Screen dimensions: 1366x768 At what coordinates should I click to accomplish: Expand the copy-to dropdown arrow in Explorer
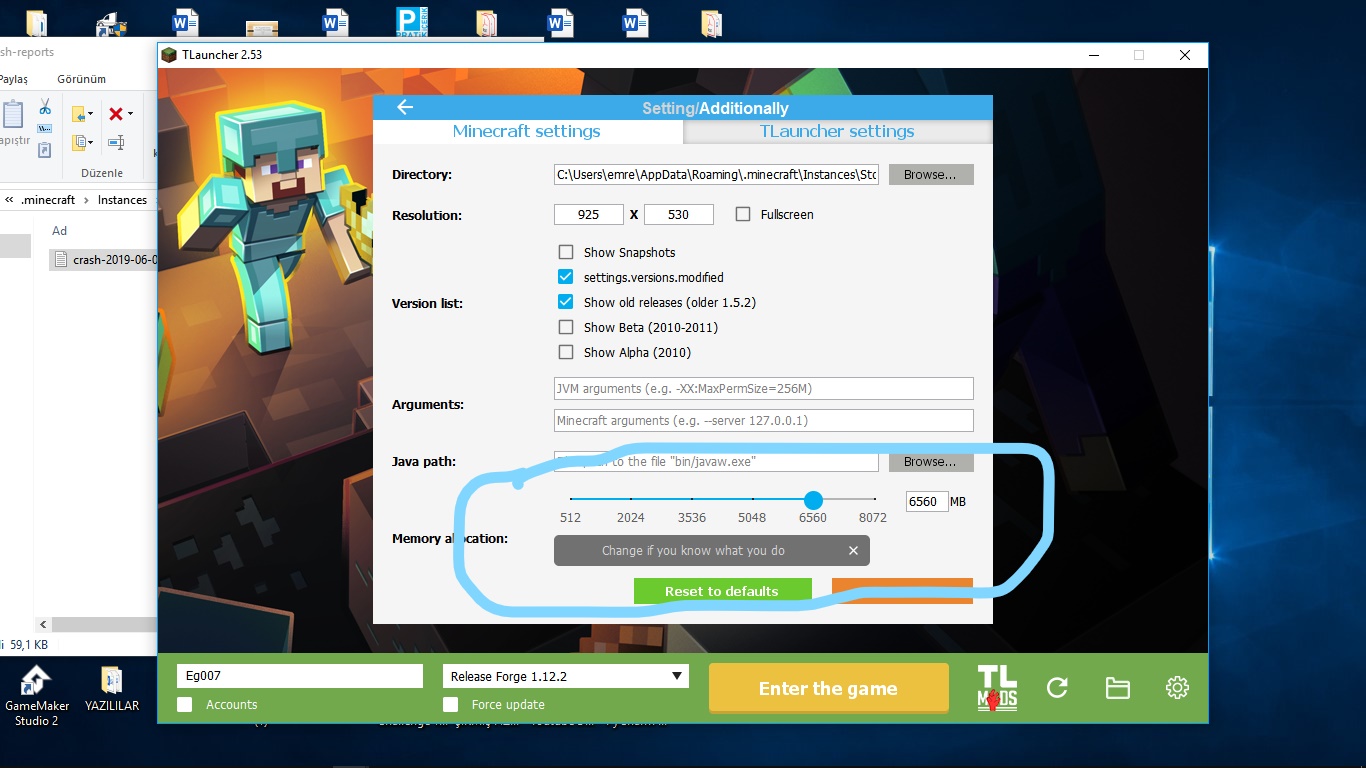click(92, 143)
